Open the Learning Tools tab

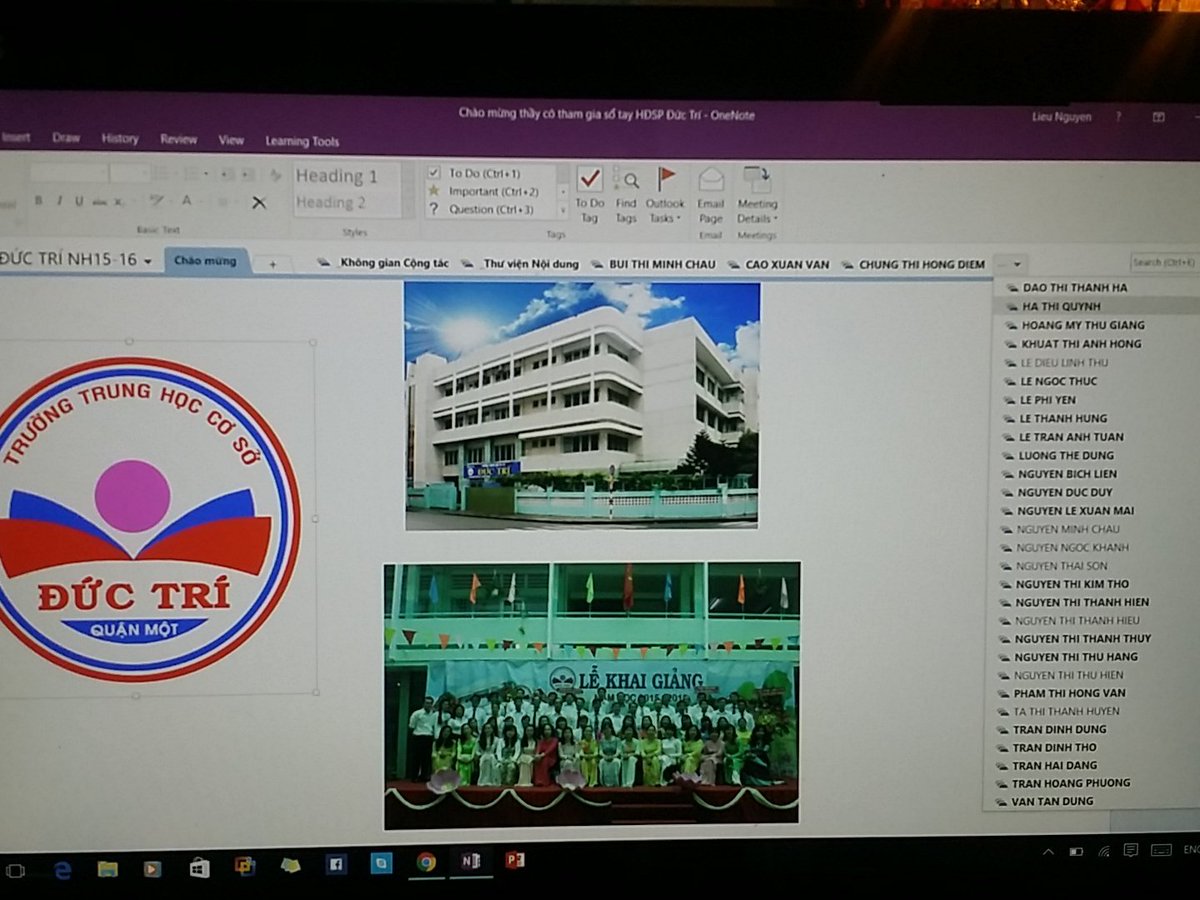(301, 141)
